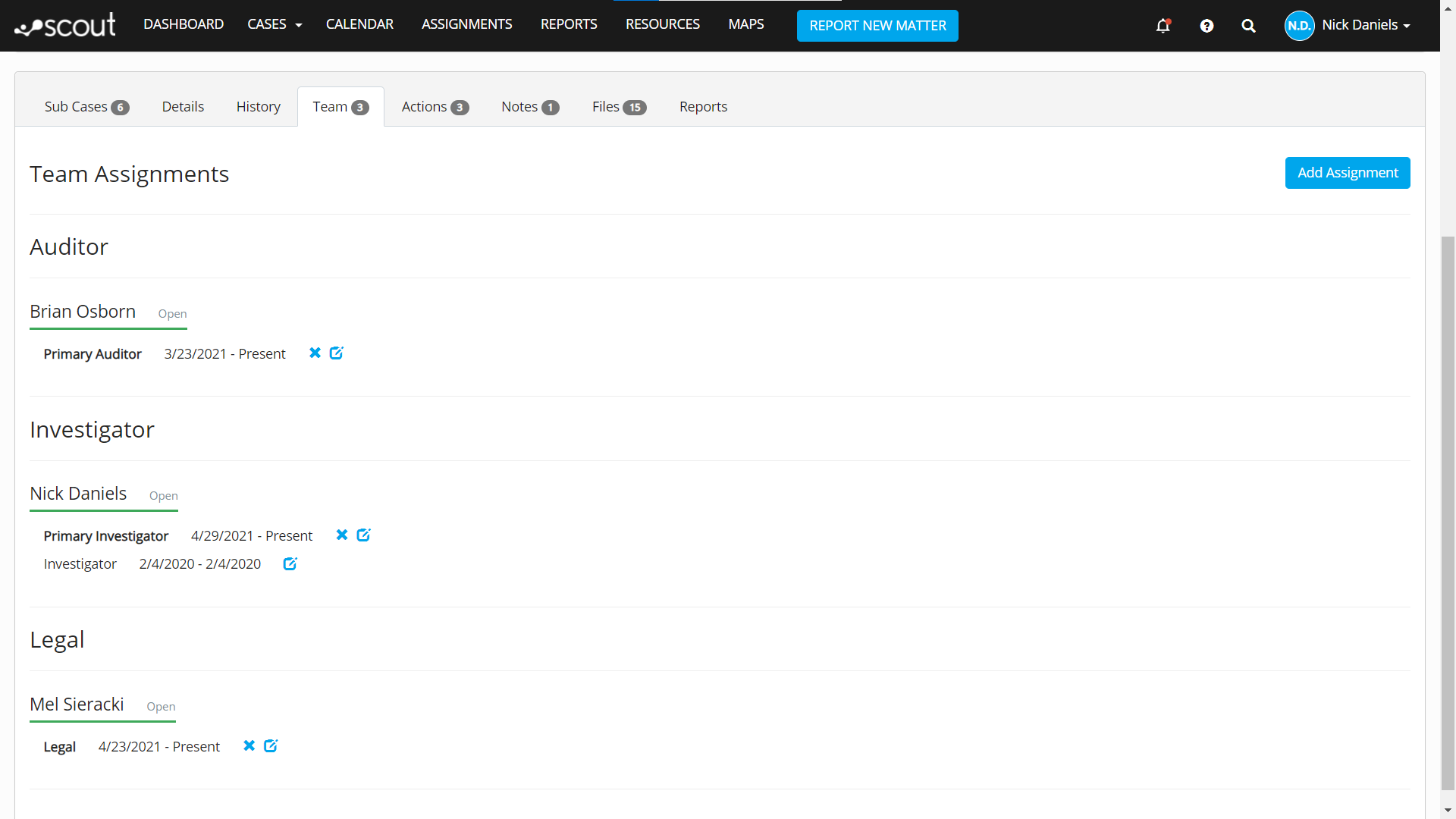Edit the Primary Investigator assignment
Screen dimensions: 1456x819
[363, 535]
